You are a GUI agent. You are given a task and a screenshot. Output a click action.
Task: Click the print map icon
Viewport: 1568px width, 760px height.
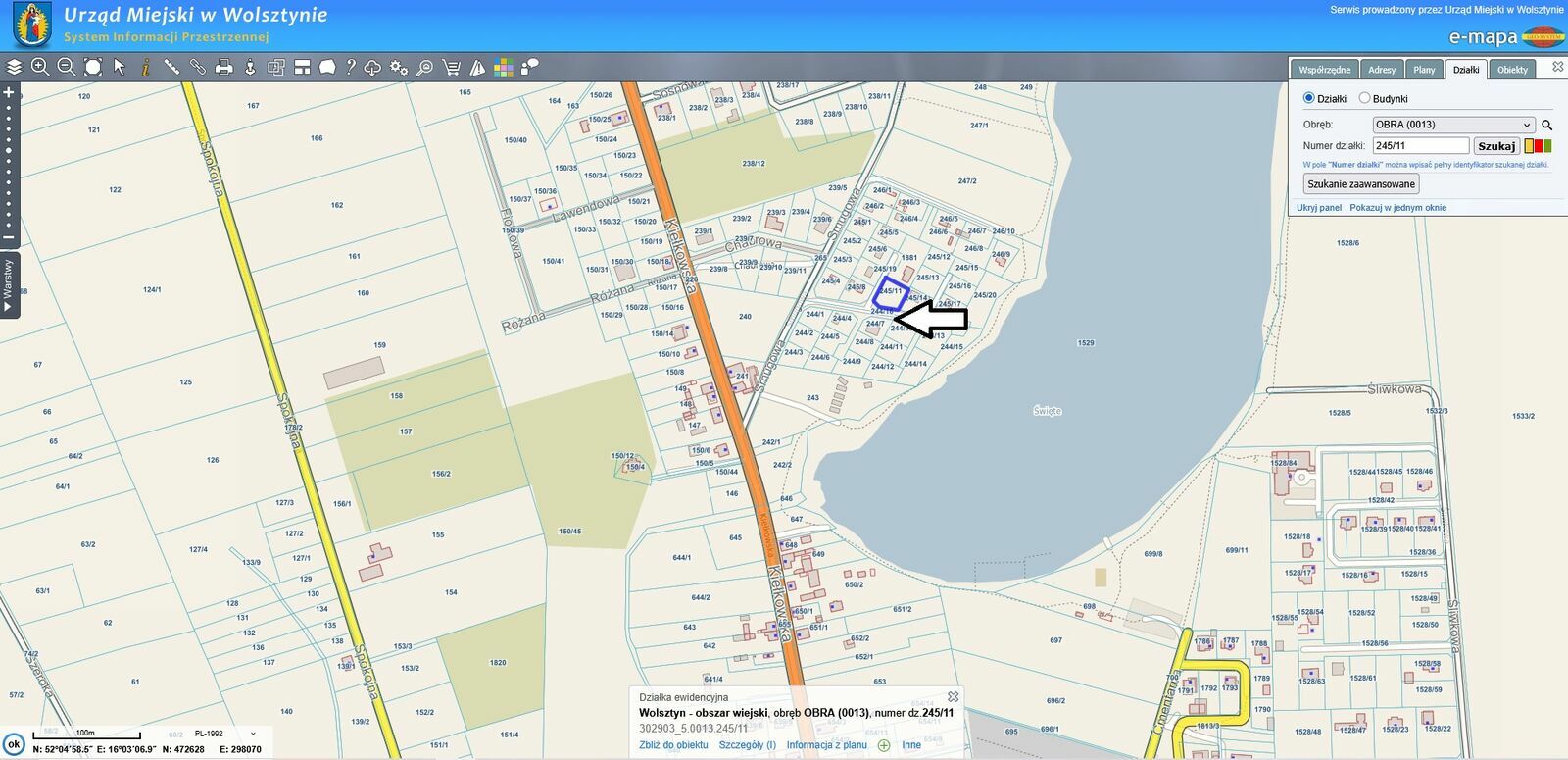tap(224, 67)
